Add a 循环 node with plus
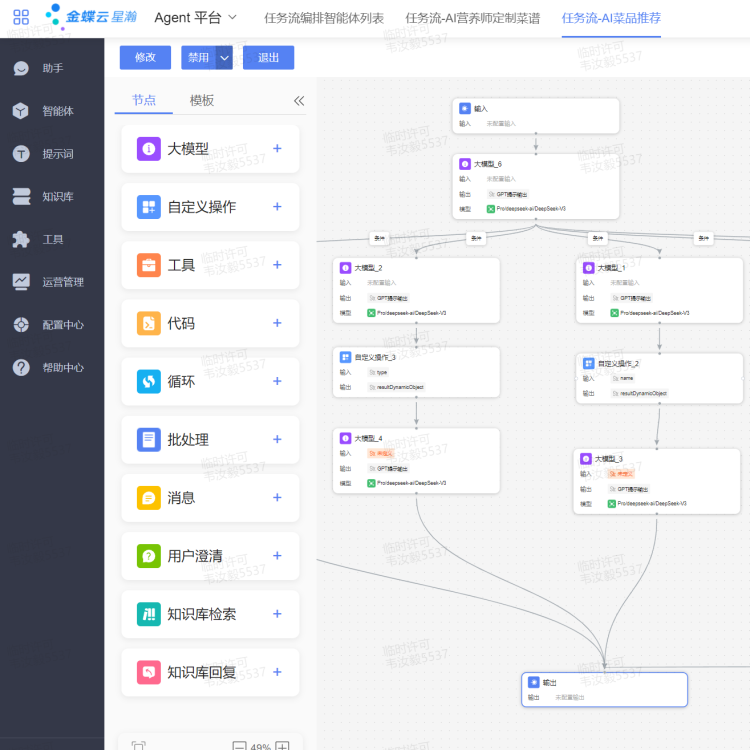 (277, 381)
